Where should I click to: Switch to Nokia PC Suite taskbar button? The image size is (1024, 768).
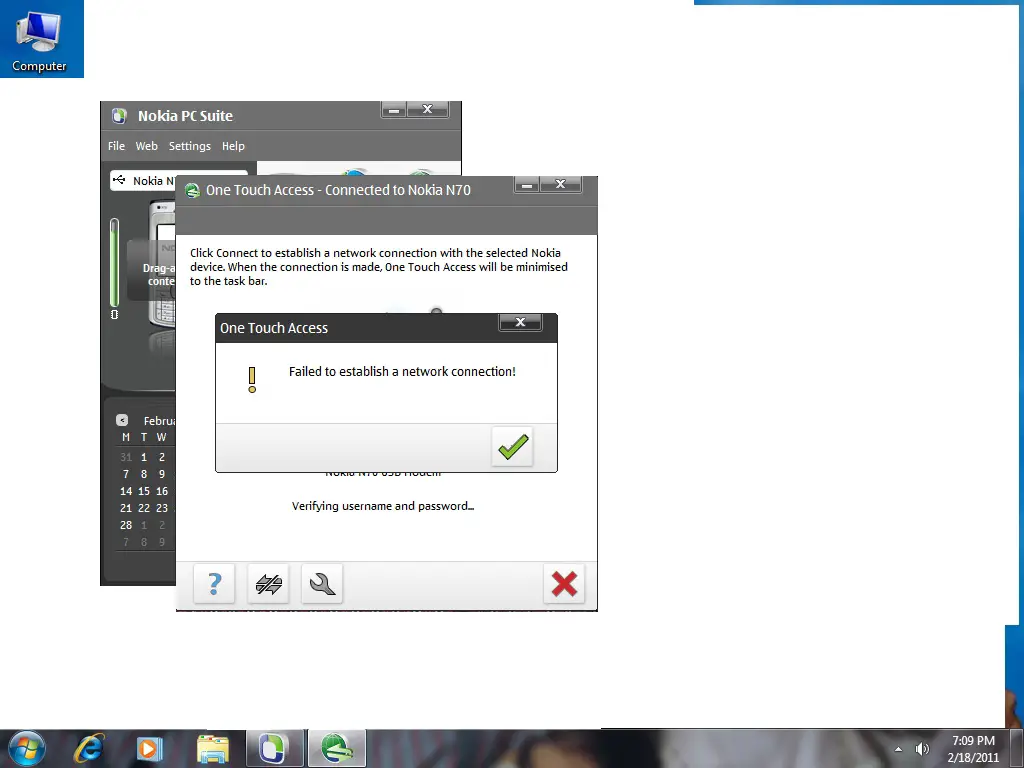click(x=274, y=748)
